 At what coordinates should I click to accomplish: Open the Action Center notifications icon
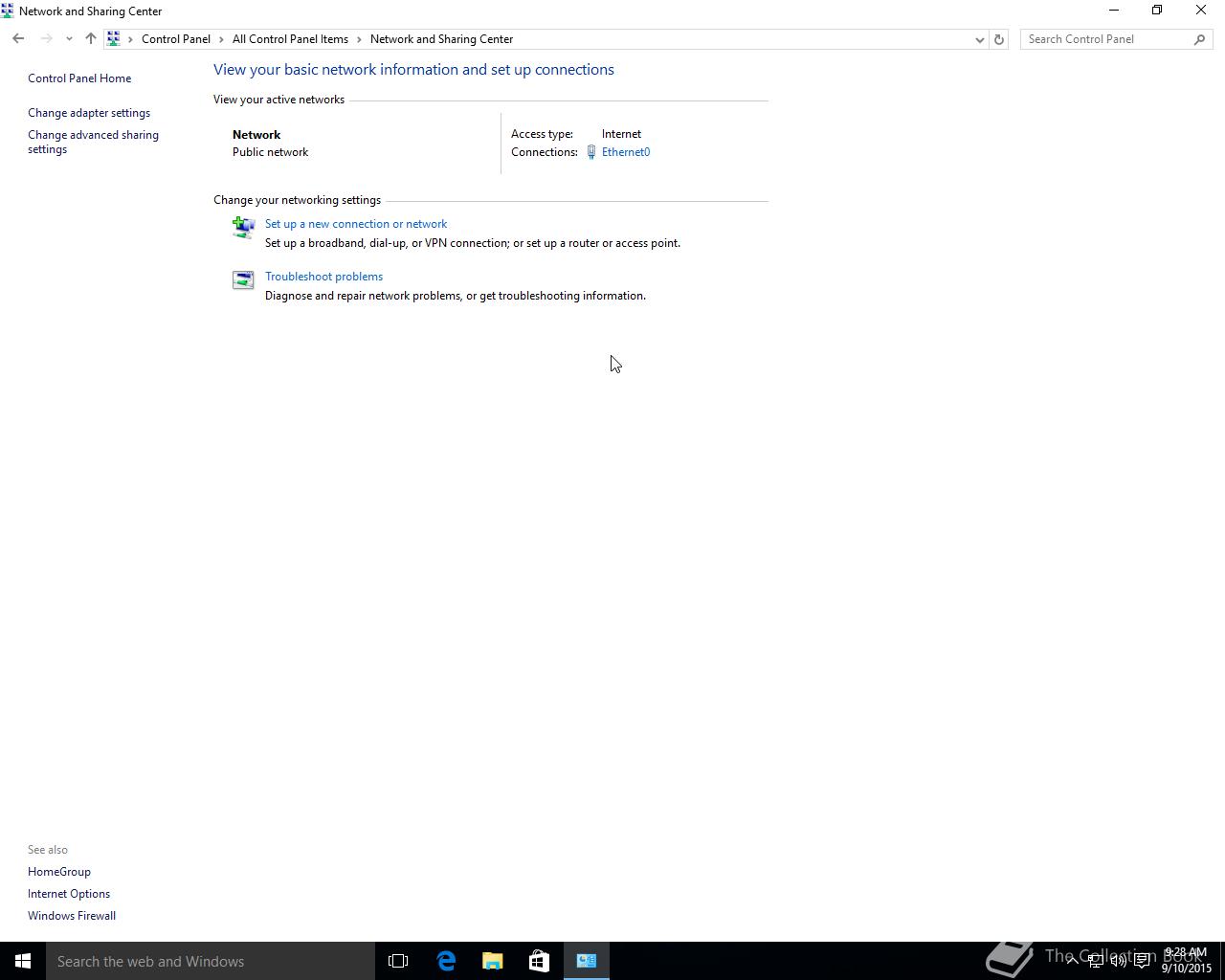coord(1142,961)
